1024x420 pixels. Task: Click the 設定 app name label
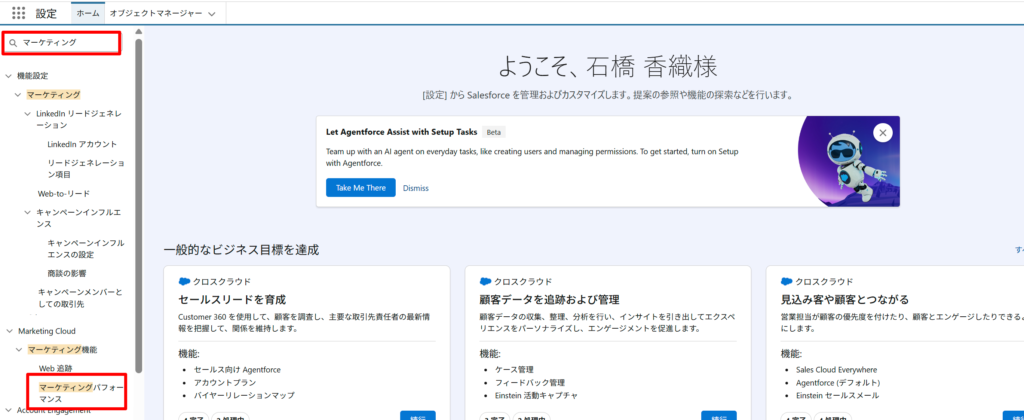(46, 13)
